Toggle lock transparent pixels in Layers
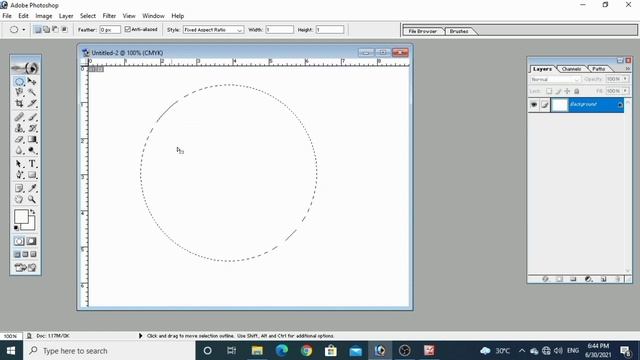 (549, 91)
